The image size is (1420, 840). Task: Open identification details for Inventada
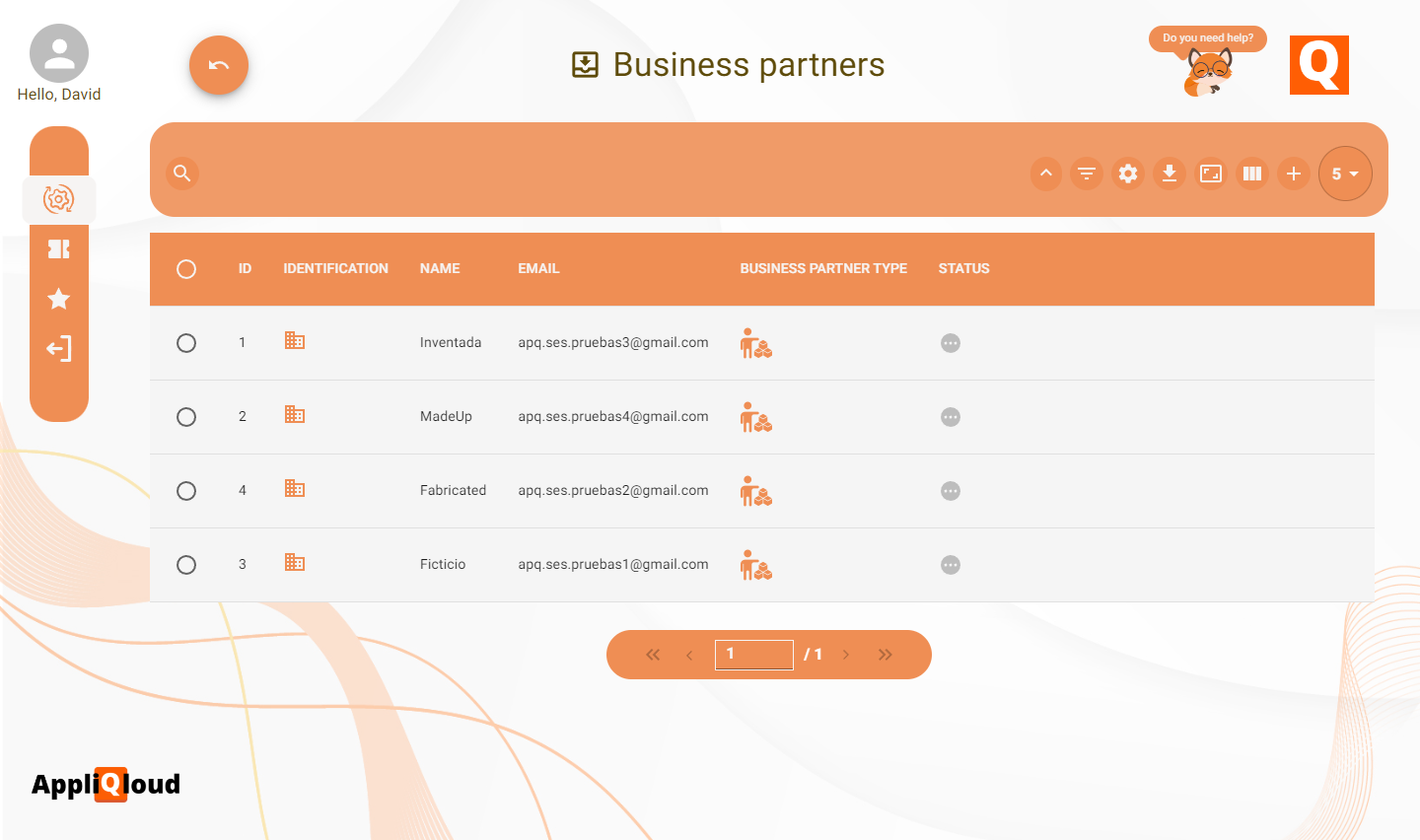tap(294, 340)
